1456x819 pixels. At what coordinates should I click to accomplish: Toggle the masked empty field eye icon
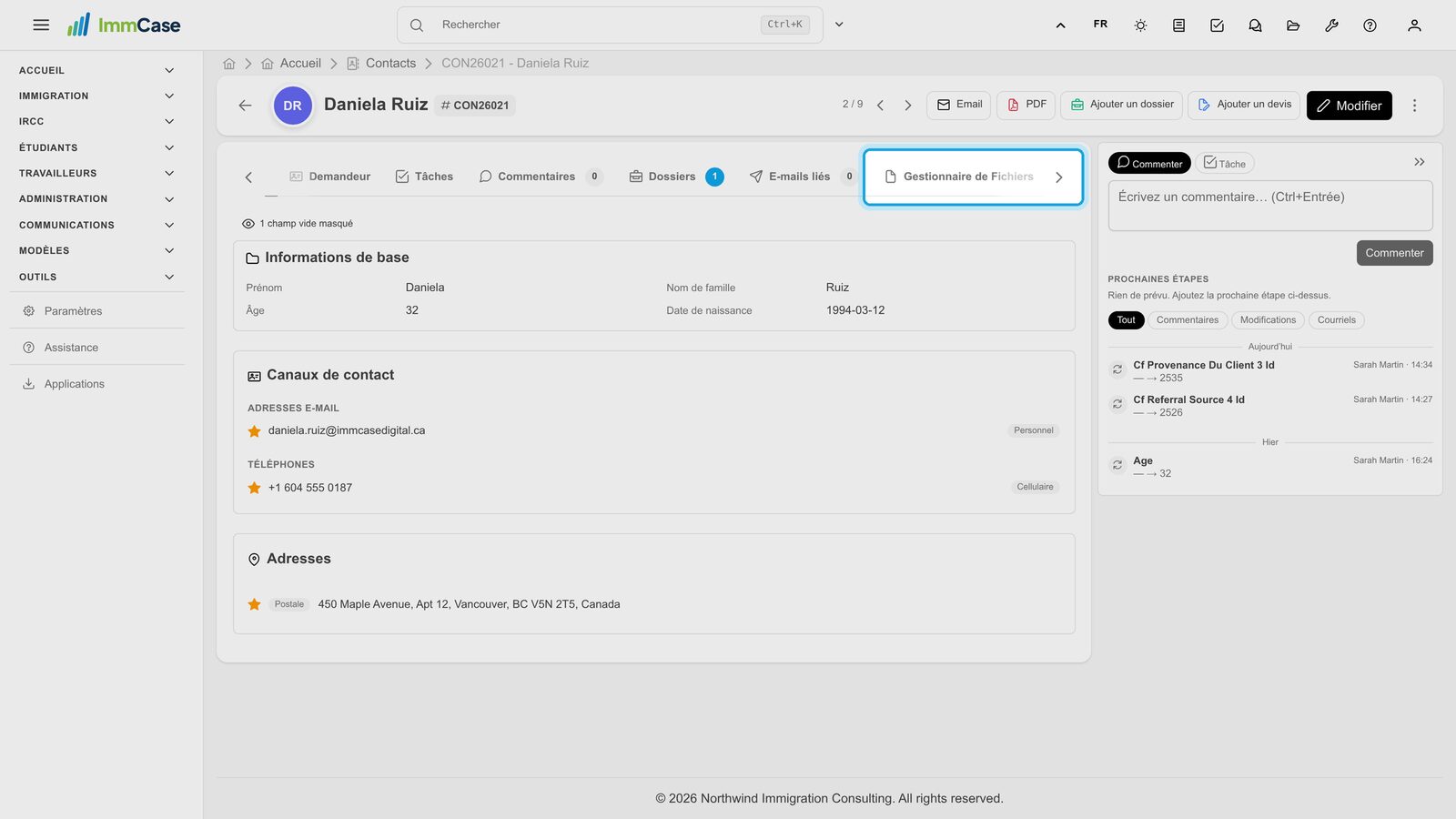248,224
